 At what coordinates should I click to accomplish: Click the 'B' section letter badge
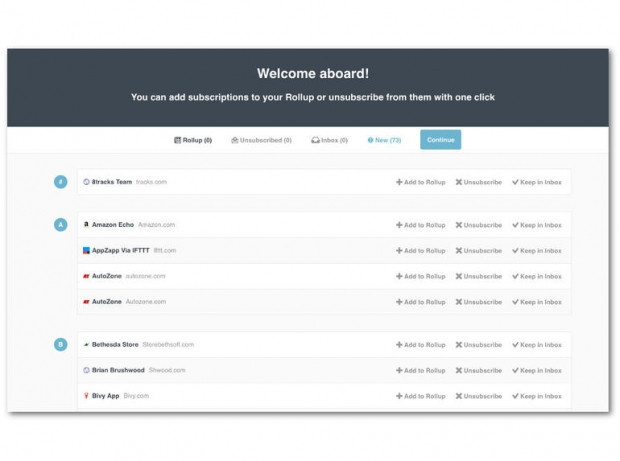pyautogui.click(x=60, y=344)
